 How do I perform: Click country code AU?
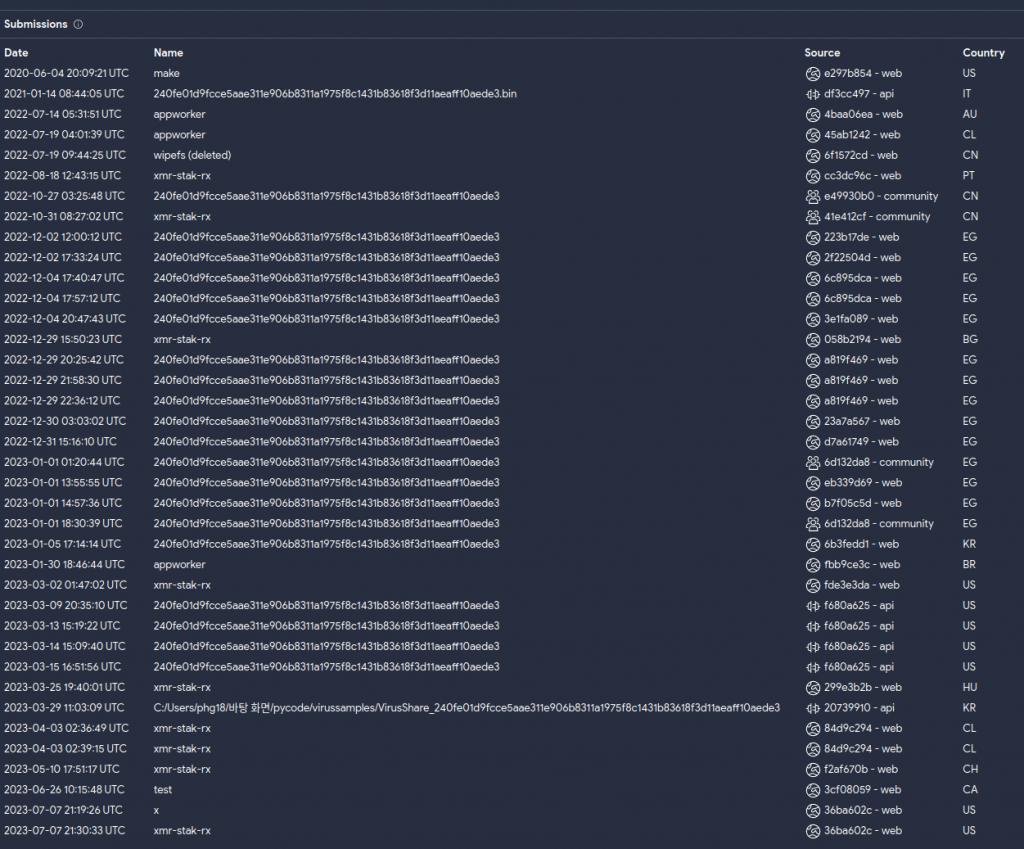point(970,114)
